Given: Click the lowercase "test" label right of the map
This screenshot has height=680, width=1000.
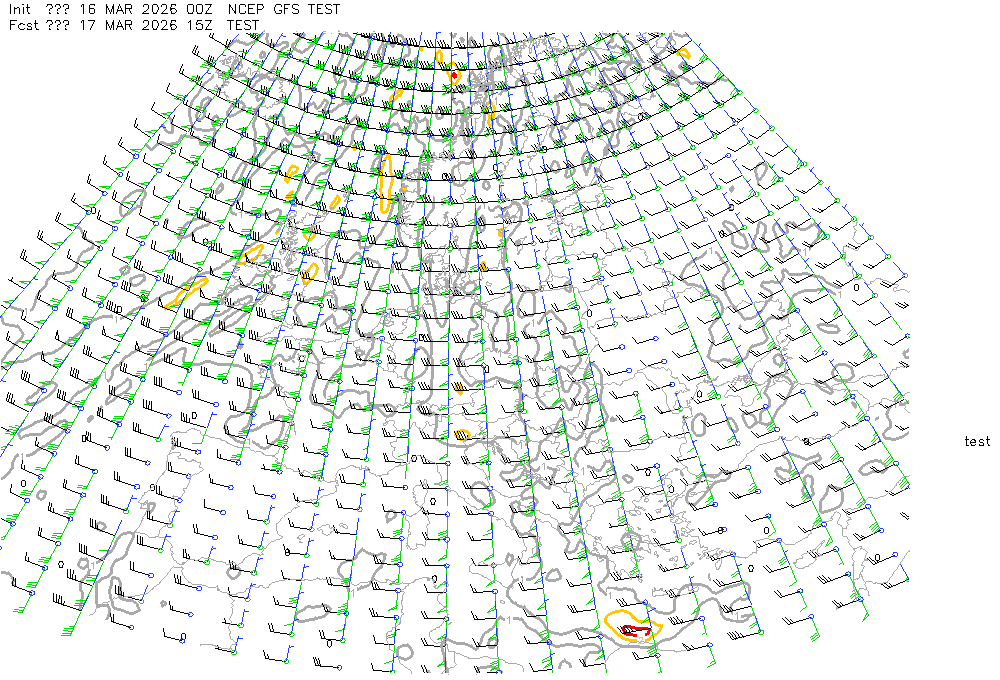Looking at the screenshot, I should (x=977, y=441).
